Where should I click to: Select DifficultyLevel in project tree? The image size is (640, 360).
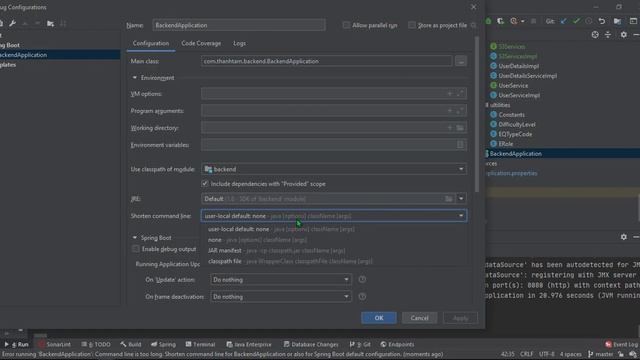pos(517,124)
